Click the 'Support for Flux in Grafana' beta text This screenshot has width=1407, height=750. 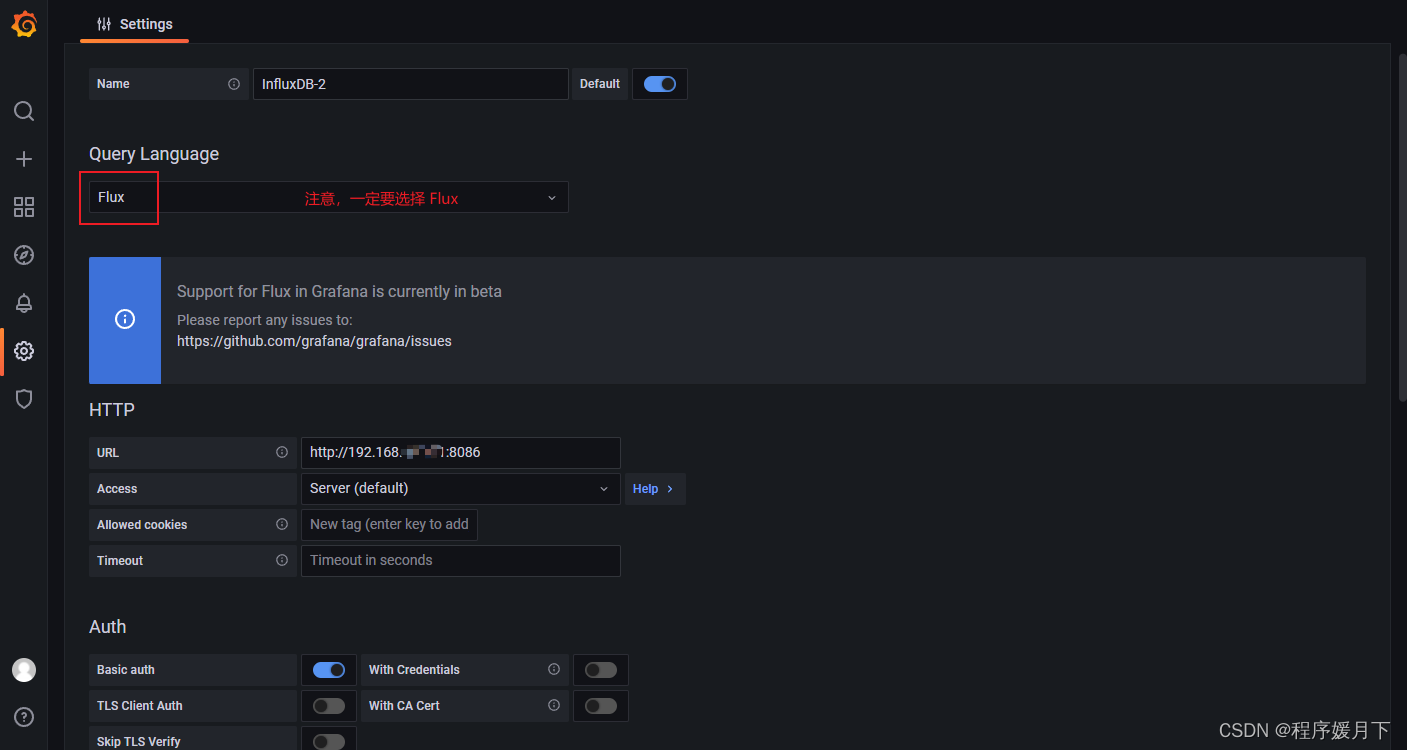point(339,292)
